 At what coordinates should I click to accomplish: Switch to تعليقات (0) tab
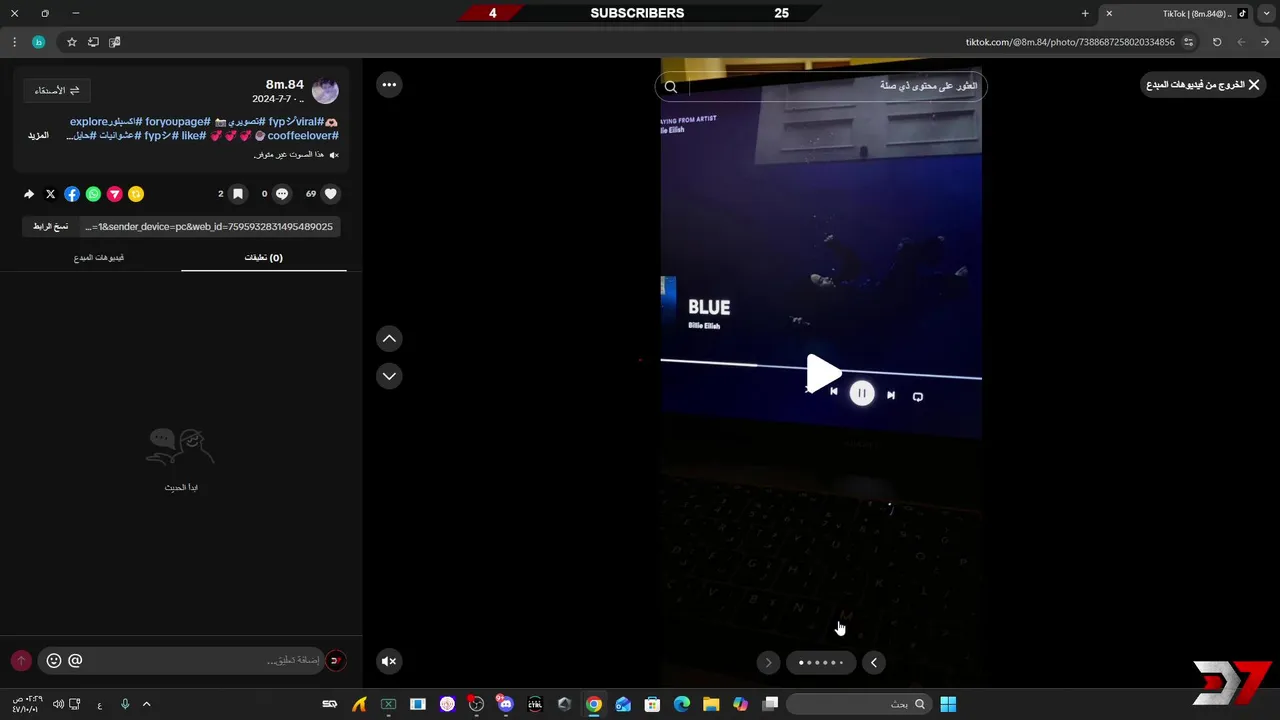(x=264, y=258)
